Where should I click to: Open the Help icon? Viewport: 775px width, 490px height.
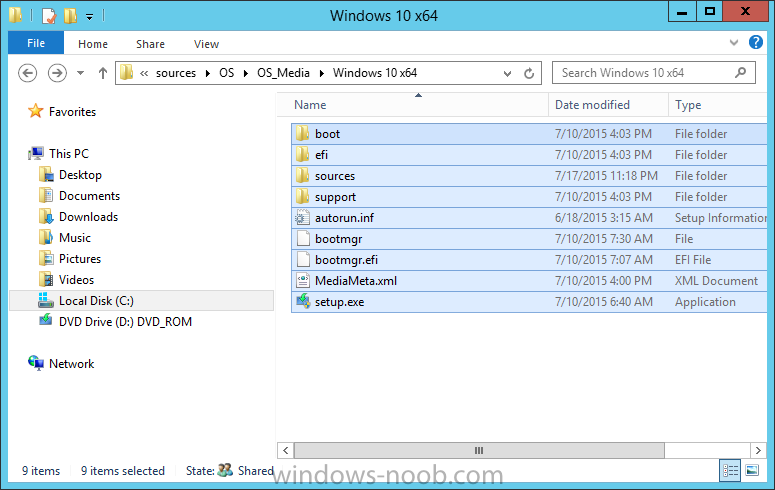[x=755, y=42]
